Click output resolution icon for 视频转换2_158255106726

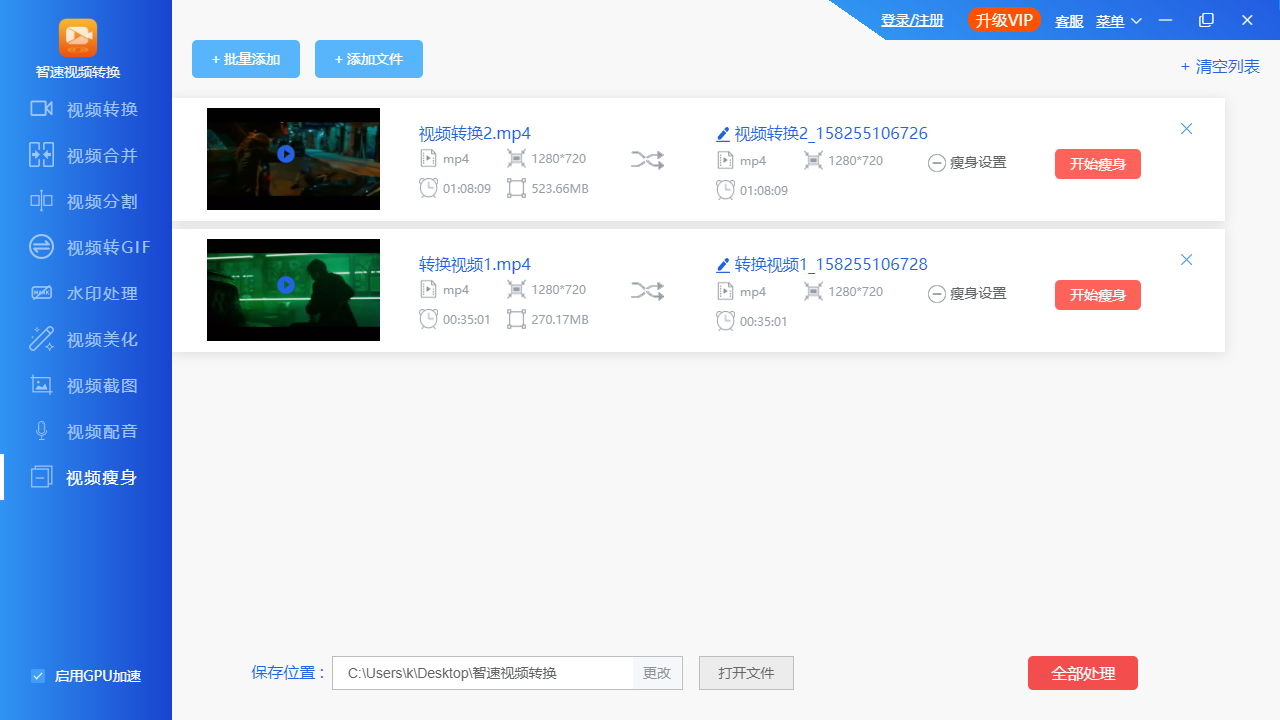coord(813,160)
